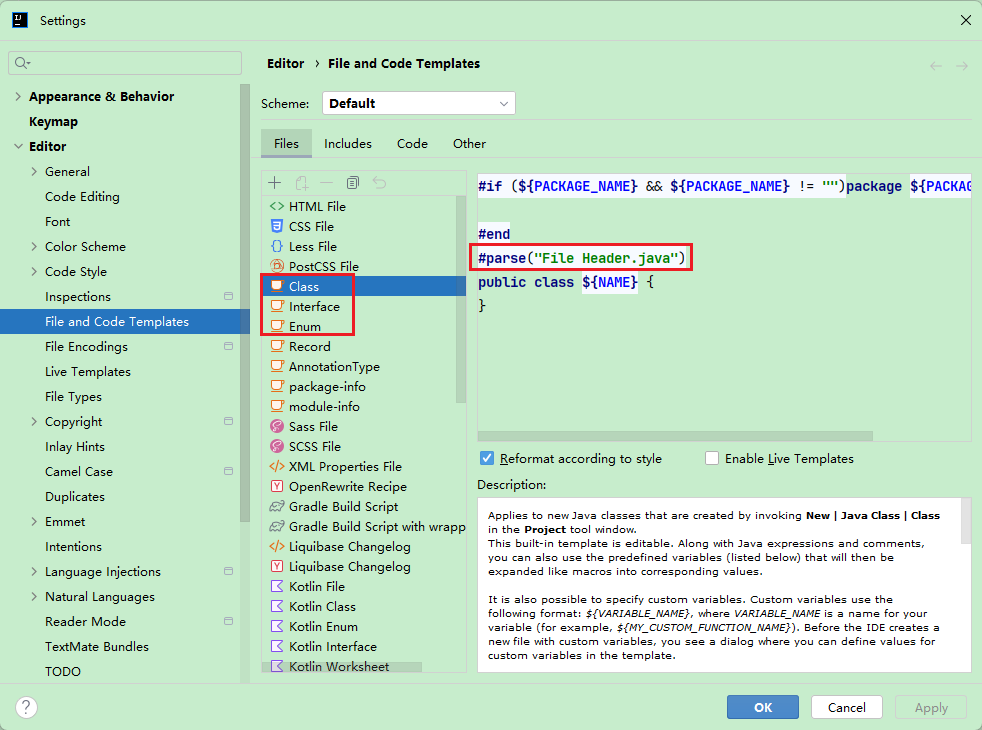Expand the Code Style node
The width and height of the screenshot is (982, 730).
pyautogui.click(x=34, y=272)
